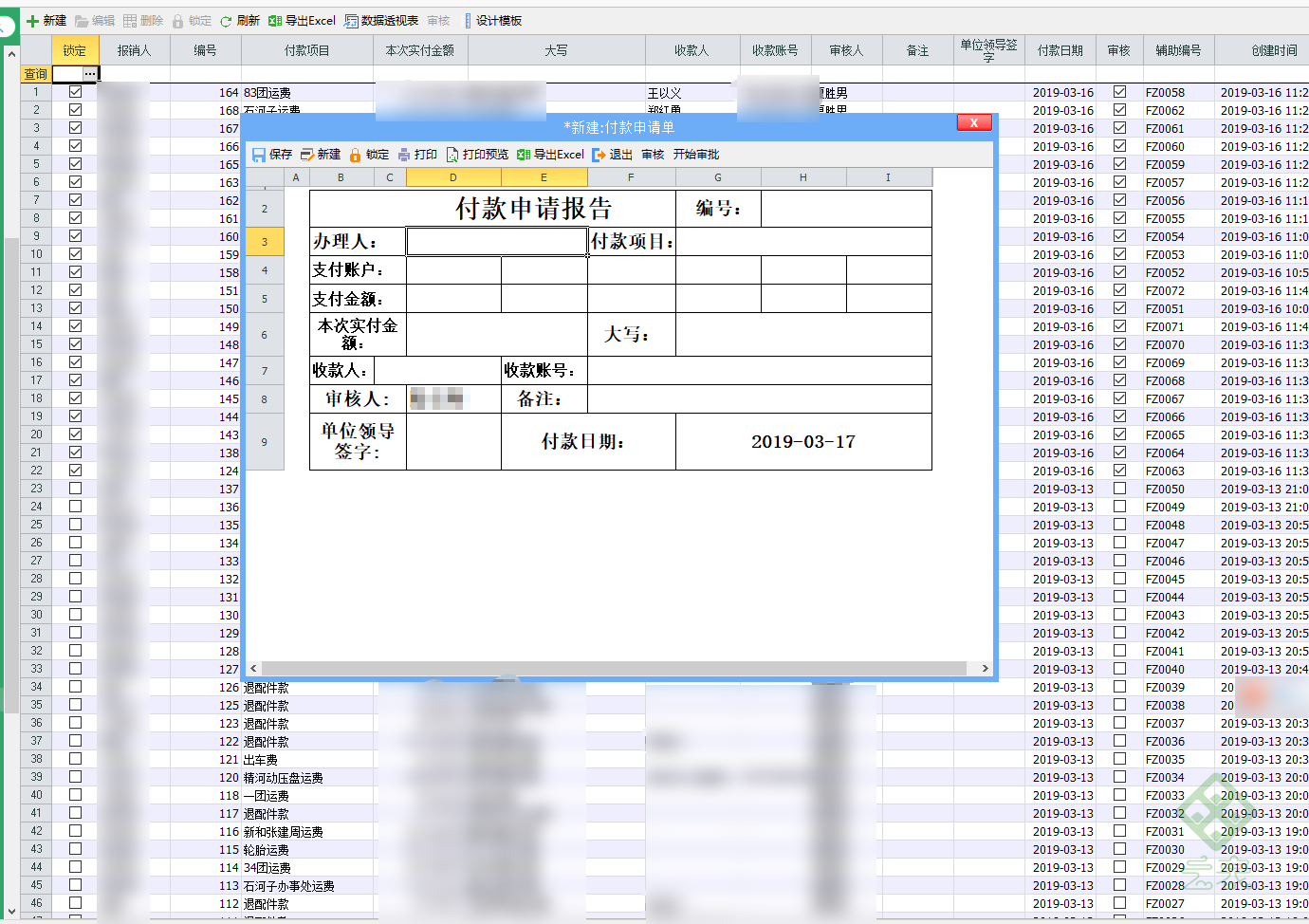Click 开始审批 in the dialog toolbar
Image resolution: width=1309 pixels, height=924 pixels.
click(696, 155)
